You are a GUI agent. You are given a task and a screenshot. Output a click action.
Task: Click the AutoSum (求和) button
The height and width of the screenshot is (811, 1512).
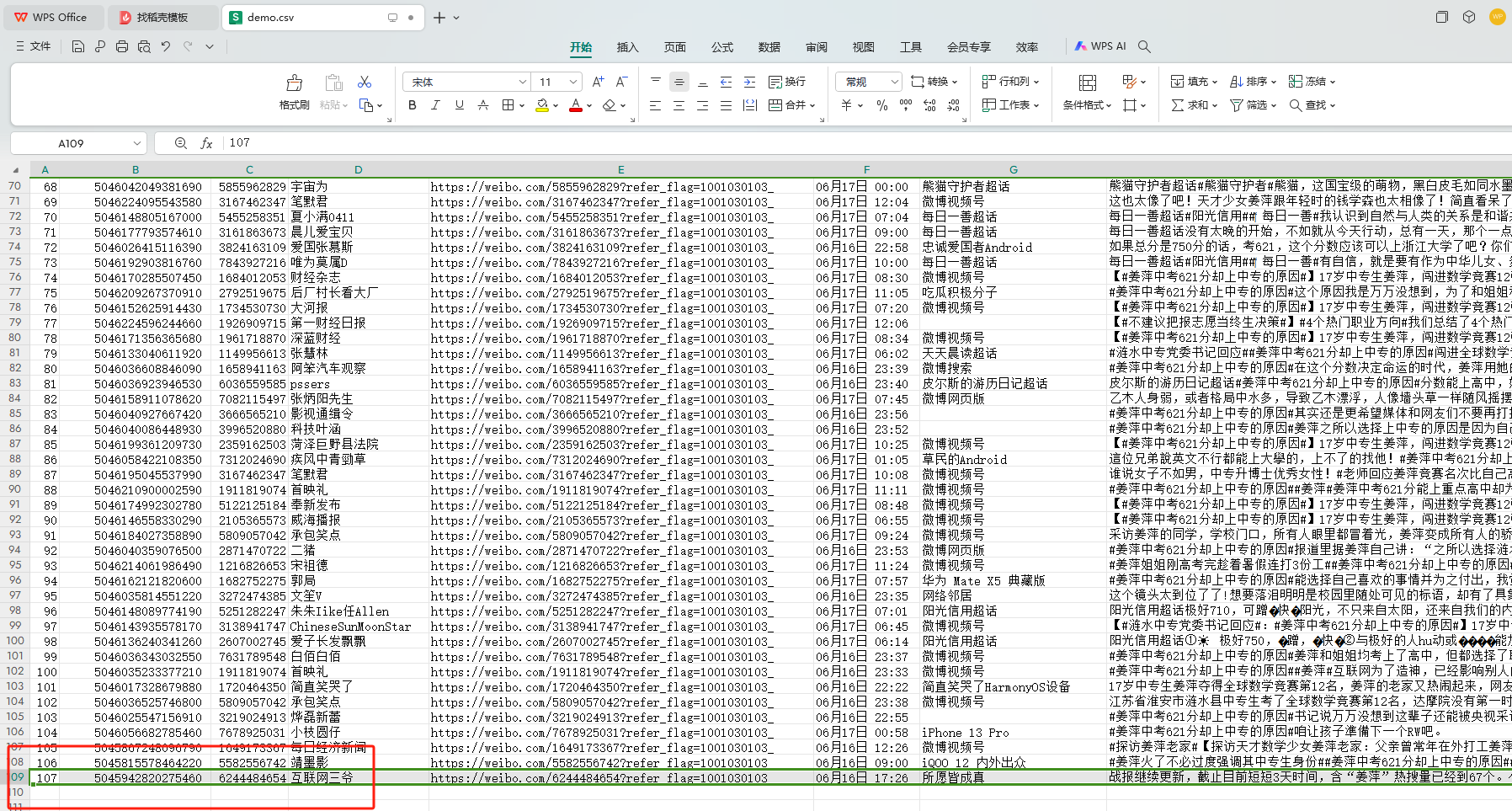coord(1194,105)
